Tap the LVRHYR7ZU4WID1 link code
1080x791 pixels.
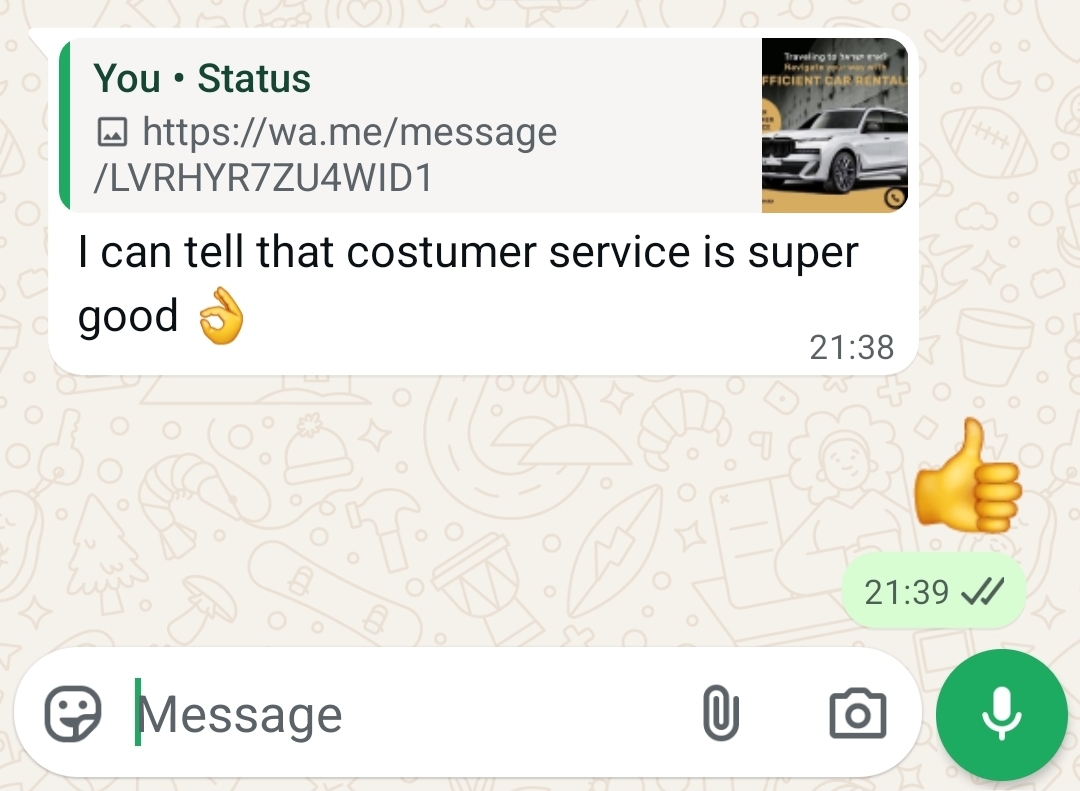[262, 178]
